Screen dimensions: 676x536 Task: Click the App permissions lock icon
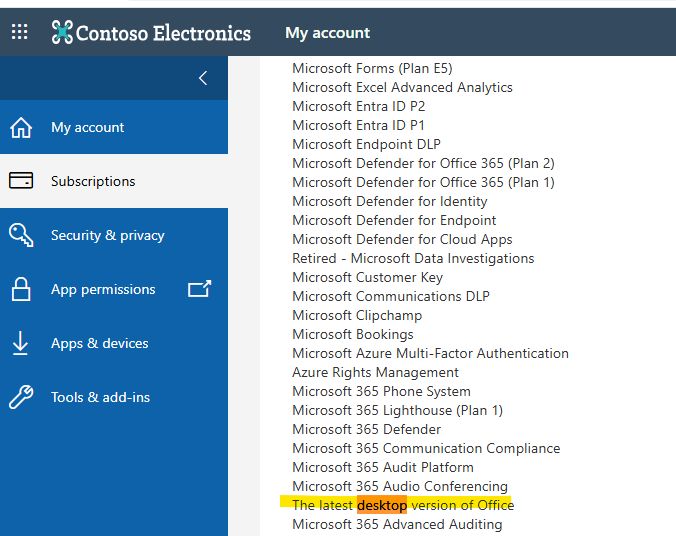[21, 289]
